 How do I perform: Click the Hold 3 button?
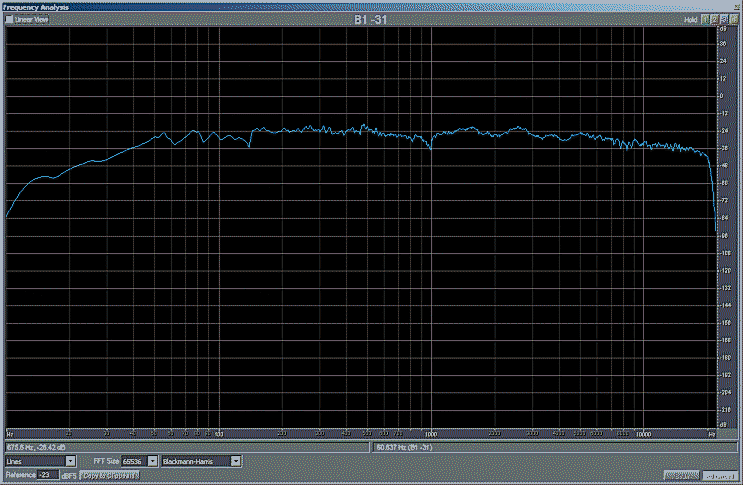point(724,19)
